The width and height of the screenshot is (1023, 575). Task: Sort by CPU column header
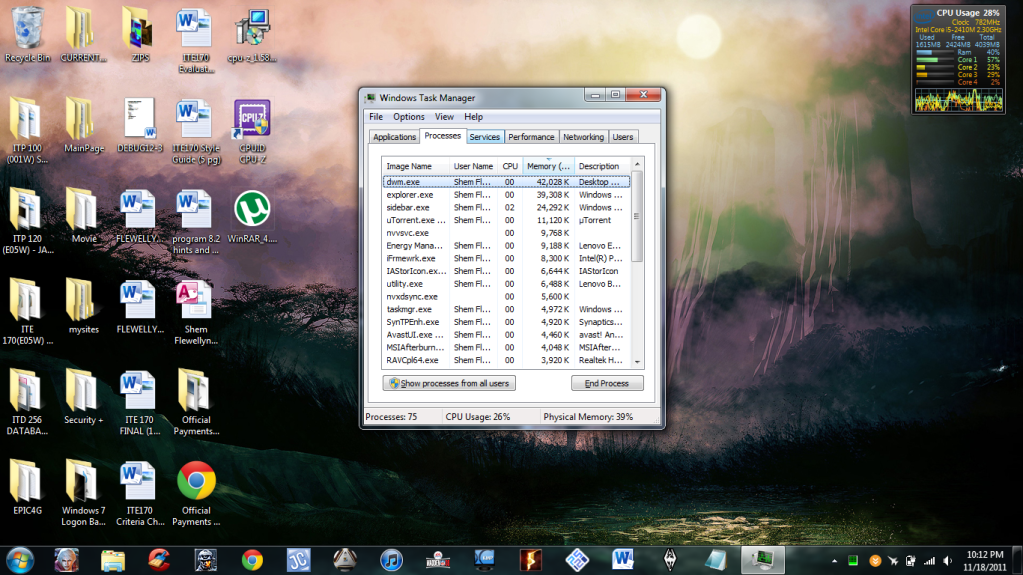tap(510, 166)
